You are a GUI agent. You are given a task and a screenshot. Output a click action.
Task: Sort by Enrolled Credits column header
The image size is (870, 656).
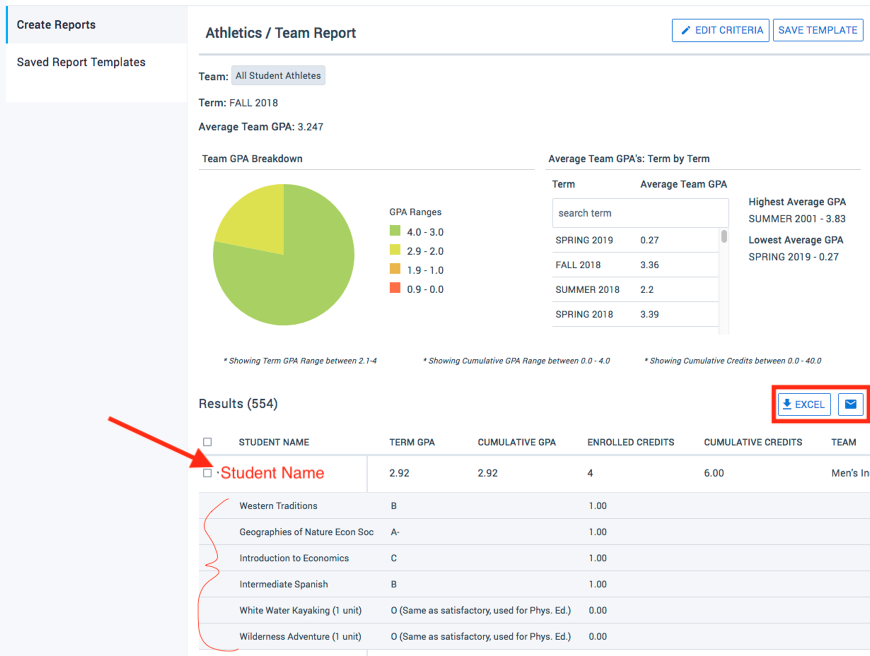point(631,442)
